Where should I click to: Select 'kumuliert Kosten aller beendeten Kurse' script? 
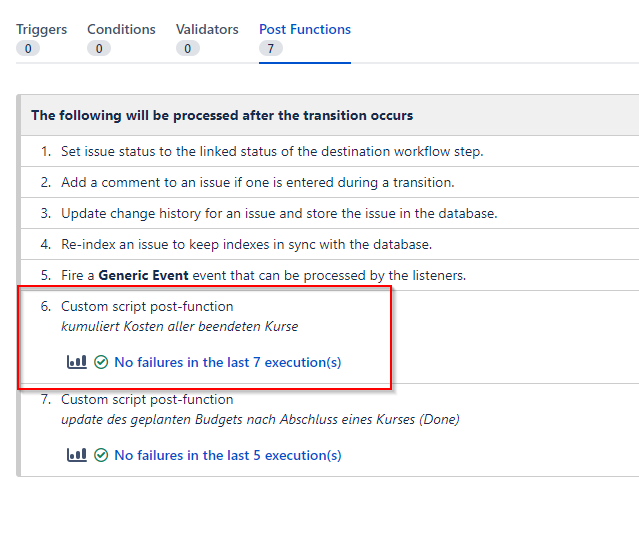pyautogui.click(x=179, y=326)
